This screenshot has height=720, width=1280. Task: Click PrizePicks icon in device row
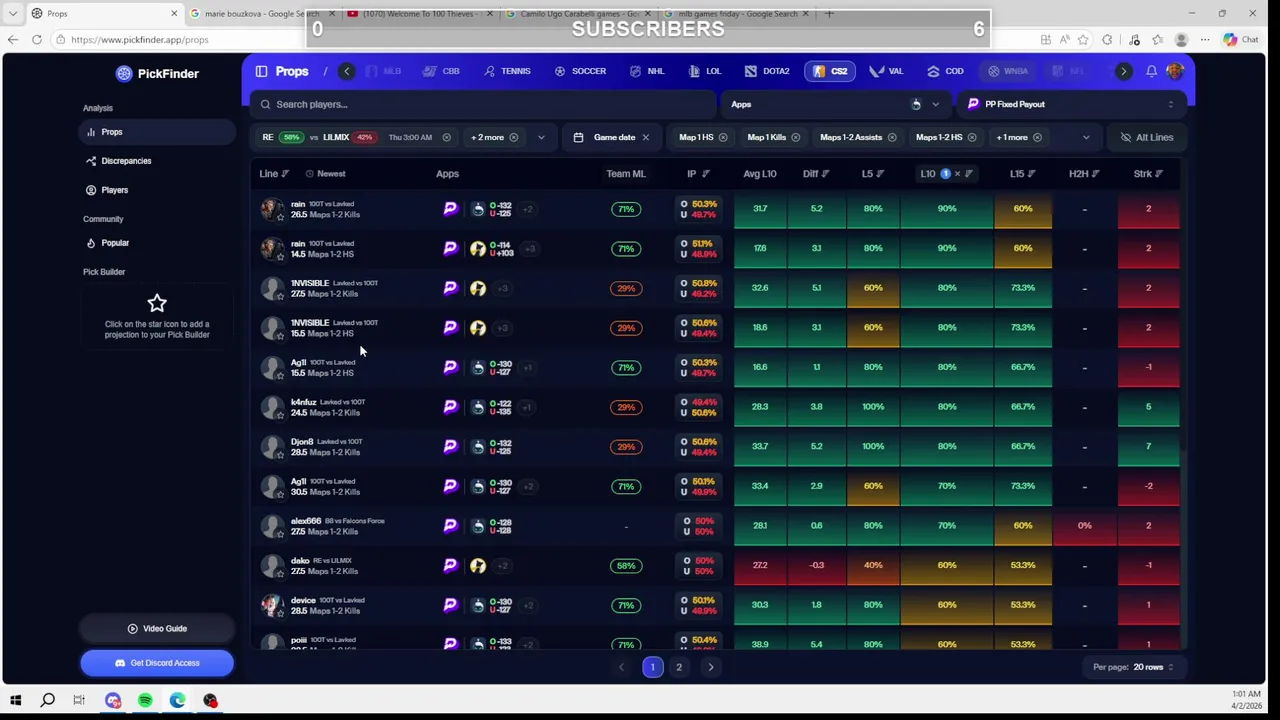[x=450, y=605]
